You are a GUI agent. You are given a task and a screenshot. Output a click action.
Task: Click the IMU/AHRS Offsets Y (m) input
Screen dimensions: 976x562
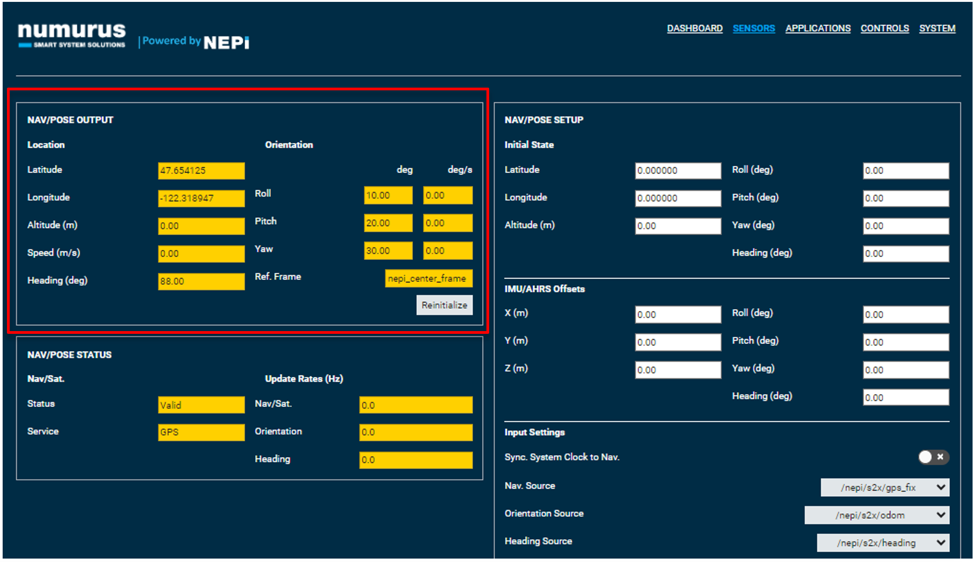click(x=678, y=342)
